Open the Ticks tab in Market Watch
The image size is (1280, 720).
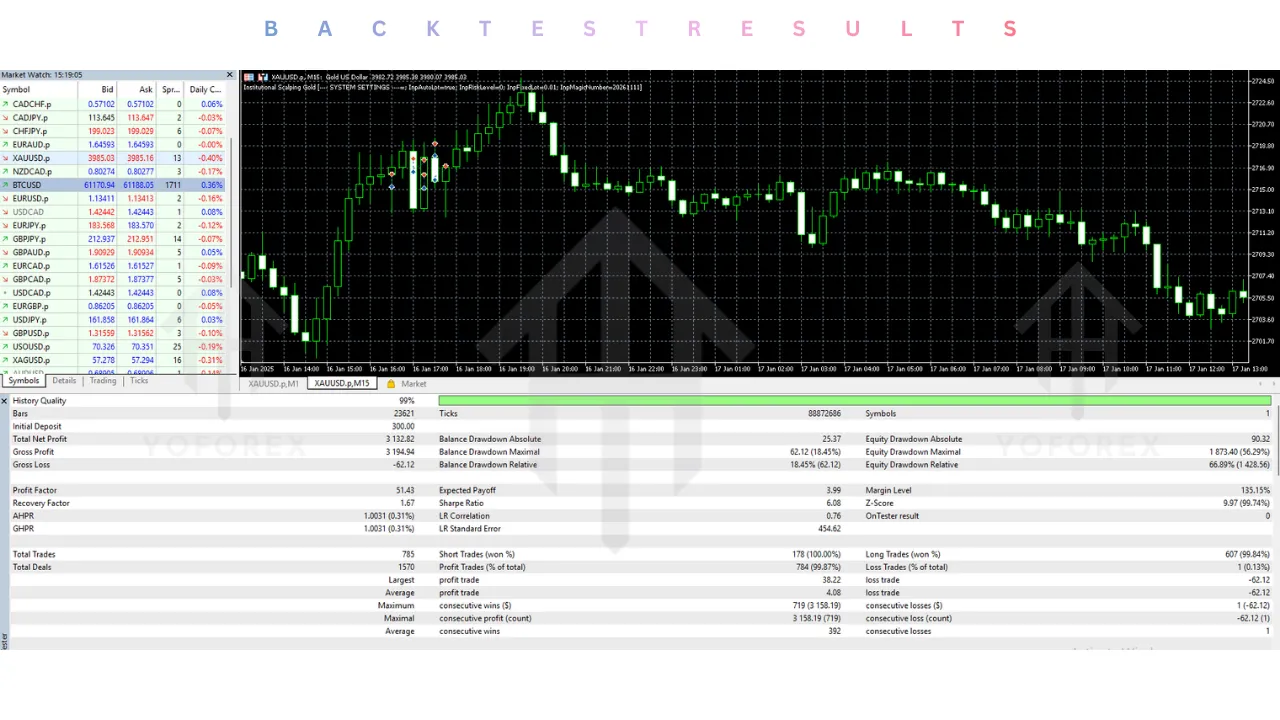139,381
